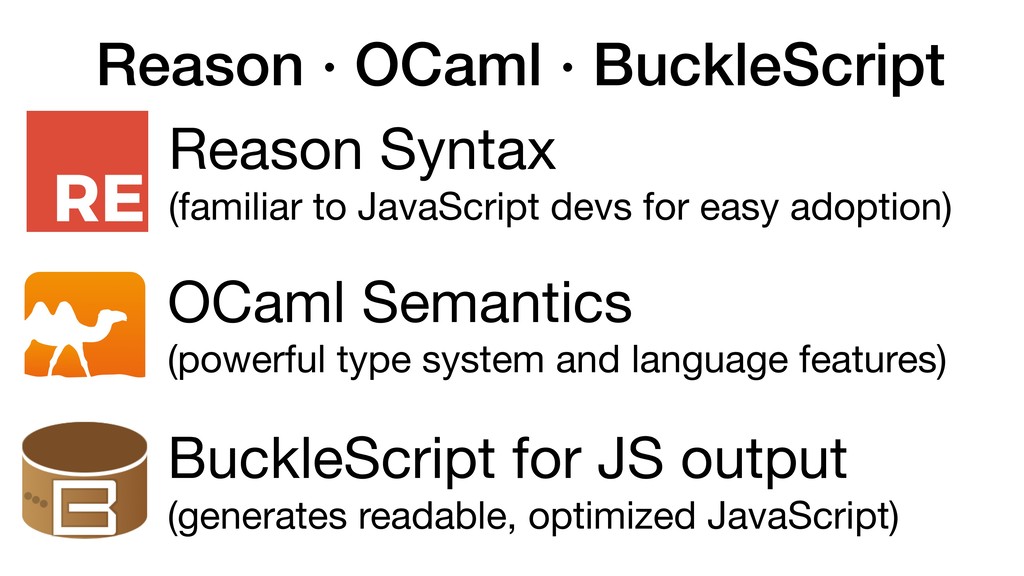Click the dark top of BuckleScript cylinder

[x=85, y=444]
